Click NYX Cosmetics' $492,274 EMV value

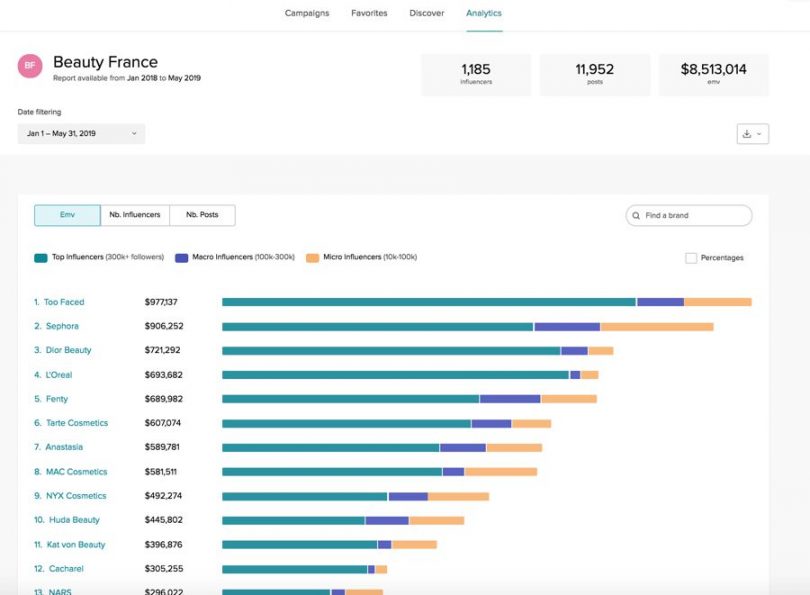click(163, 495)
